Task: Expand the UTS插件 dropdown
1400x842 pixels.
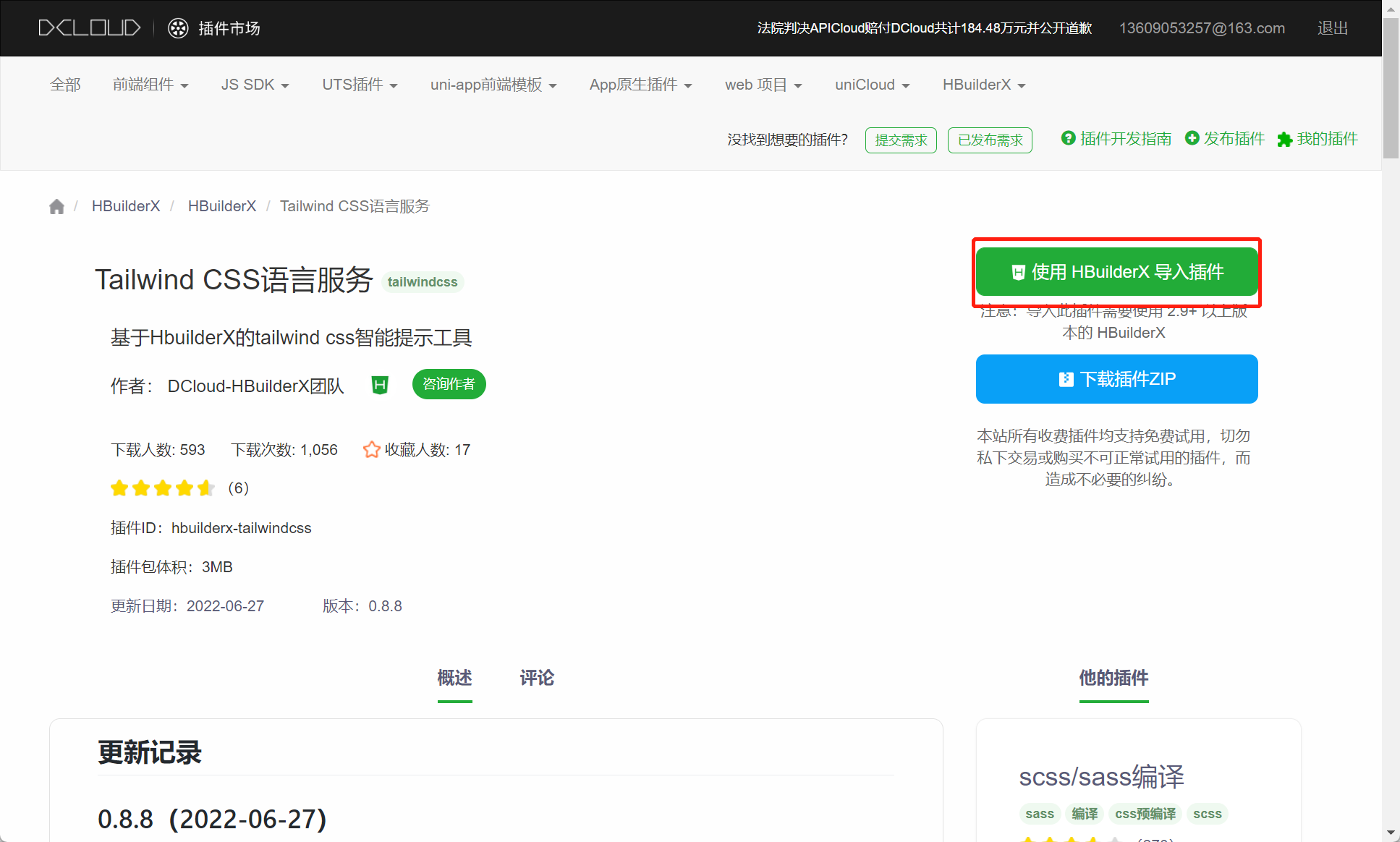Action: [360, 85]
